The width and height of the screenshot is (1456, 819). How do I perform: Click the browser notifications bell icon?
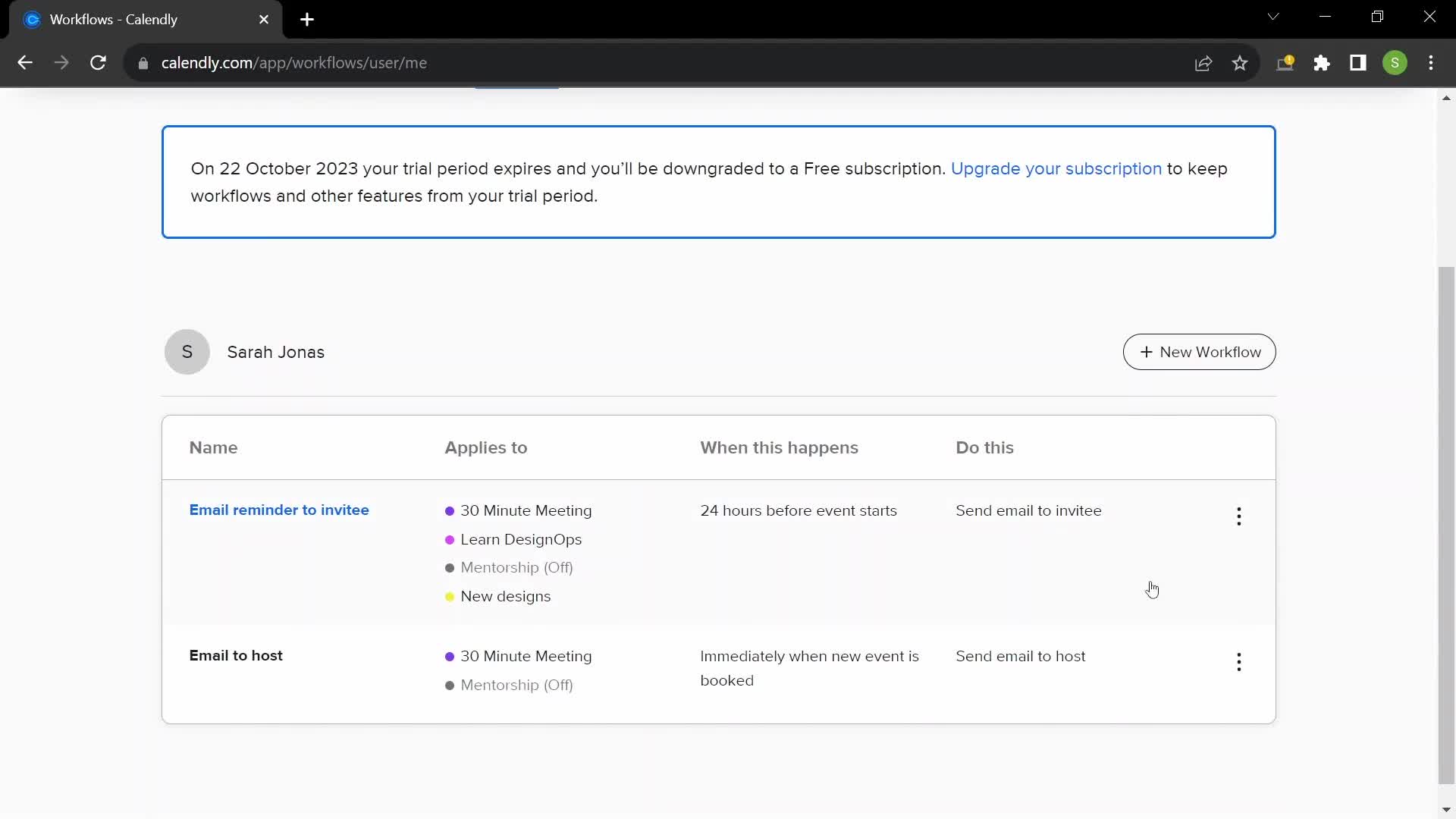tap(1285, 63)
